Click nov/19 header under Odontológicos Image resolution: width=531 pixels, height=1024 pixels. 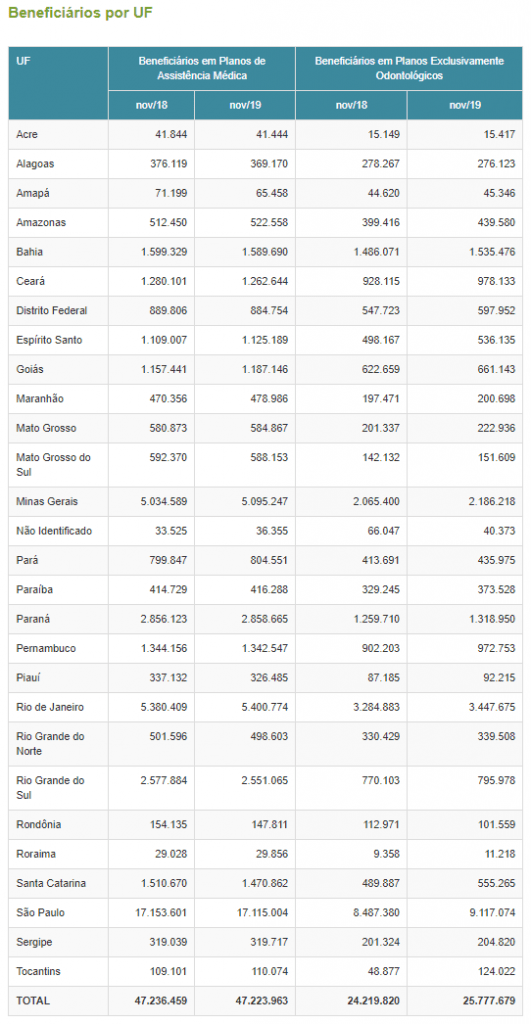pos(465,105)
